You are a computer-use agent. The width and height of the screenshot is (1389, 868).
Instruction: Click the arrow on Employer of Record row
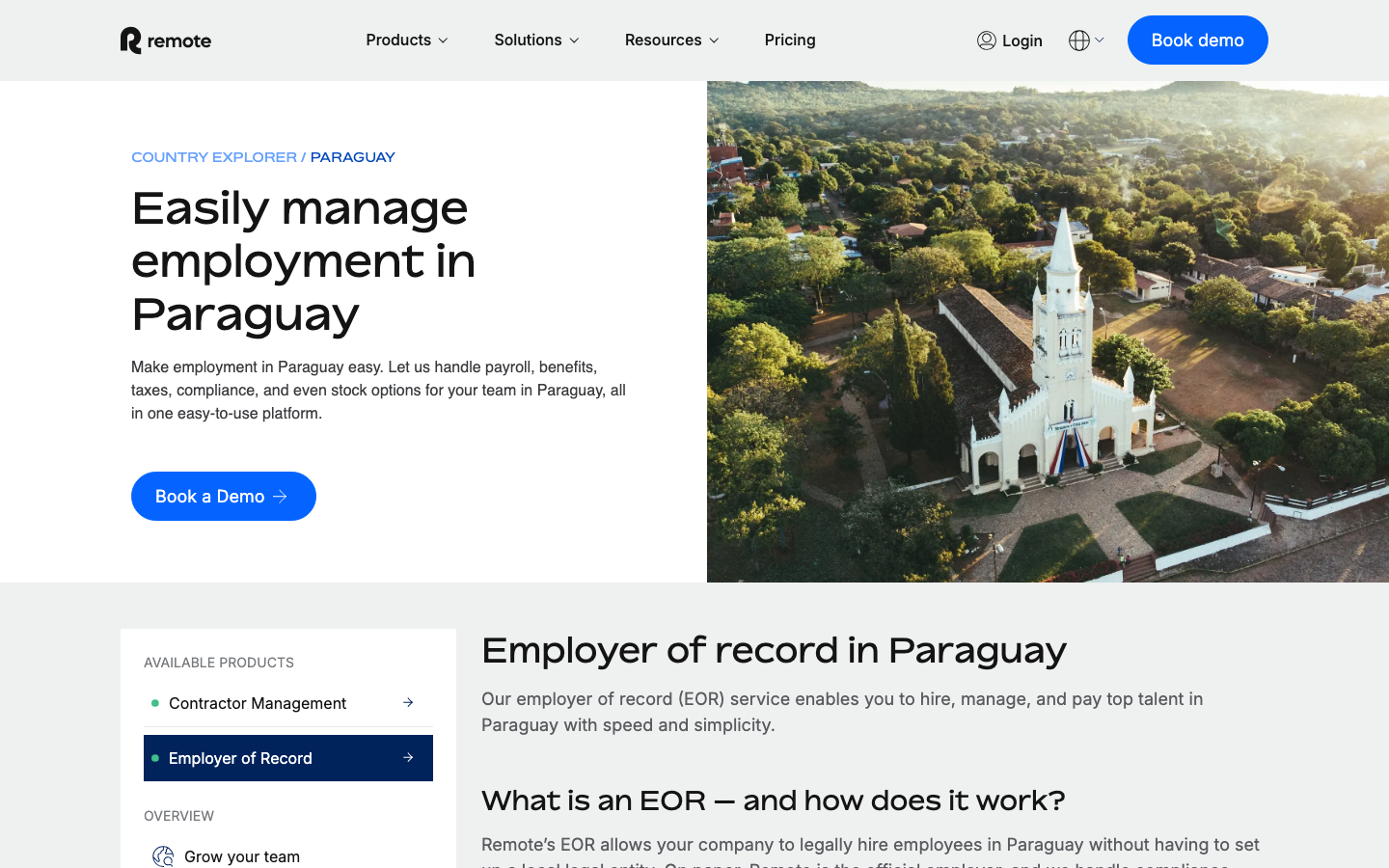pyautogui.click(x=408, y=758)
